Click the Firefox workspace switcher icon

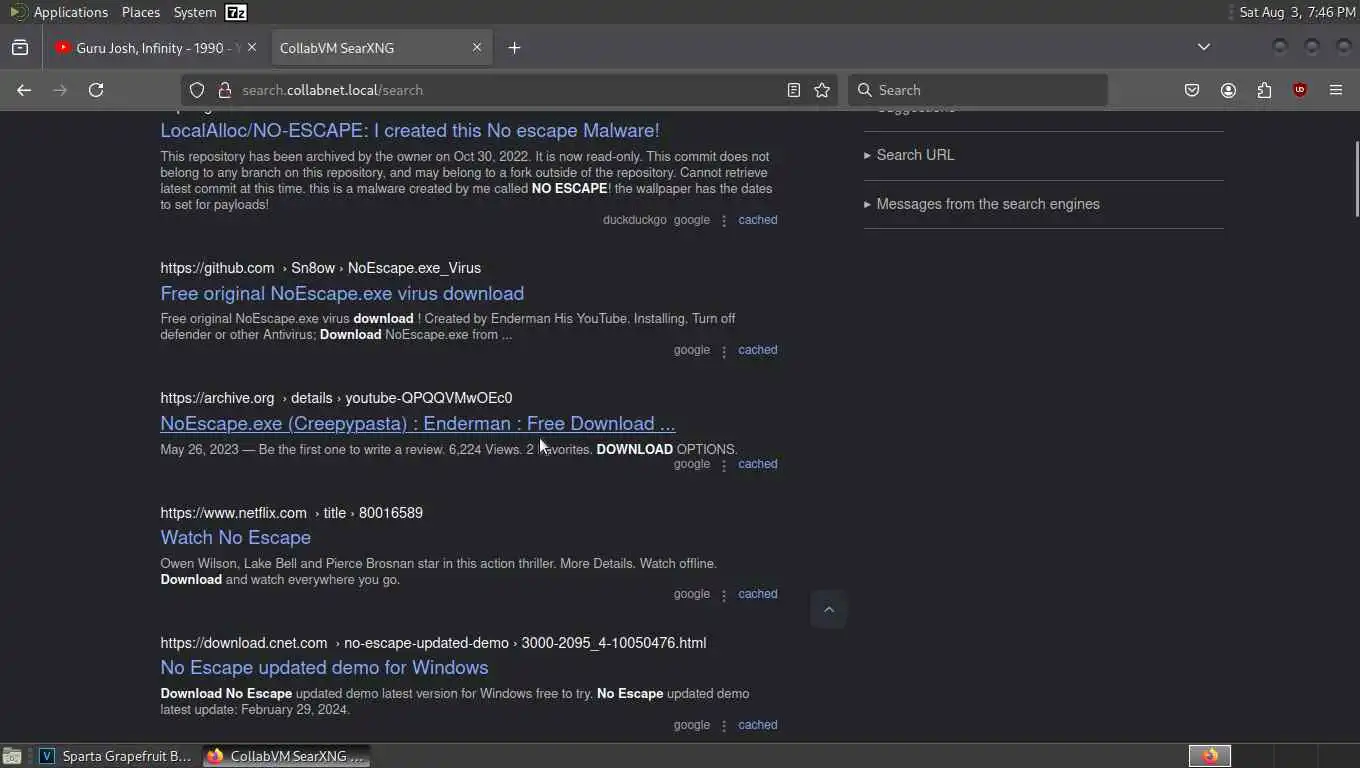[1210, 756]
